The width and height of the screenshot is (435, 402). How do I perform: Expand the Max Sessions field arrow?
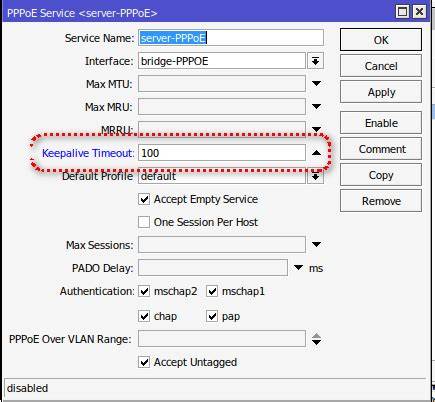pyautogui.click(x=316, y=245)
